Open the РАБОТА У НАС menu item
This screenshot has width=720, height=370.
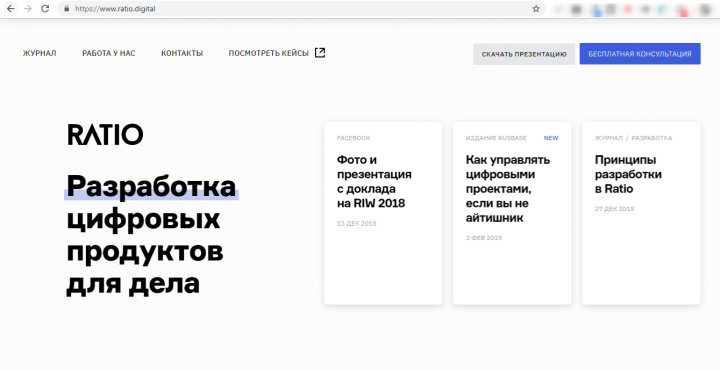109,53
